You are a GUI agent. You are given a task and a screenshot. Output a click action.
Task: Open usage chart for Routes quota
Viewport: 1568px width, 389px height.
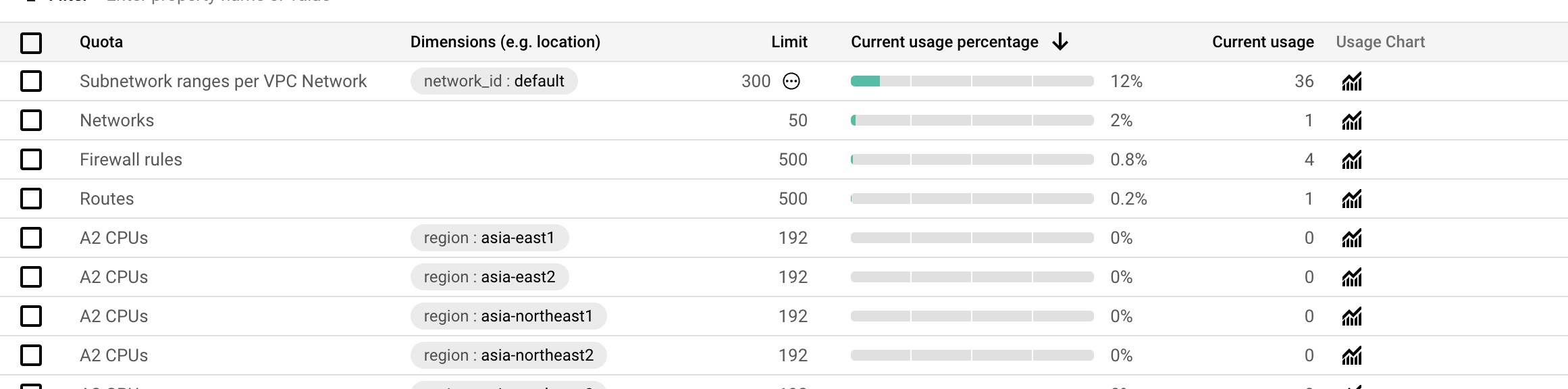click(x=1352, y=199)
